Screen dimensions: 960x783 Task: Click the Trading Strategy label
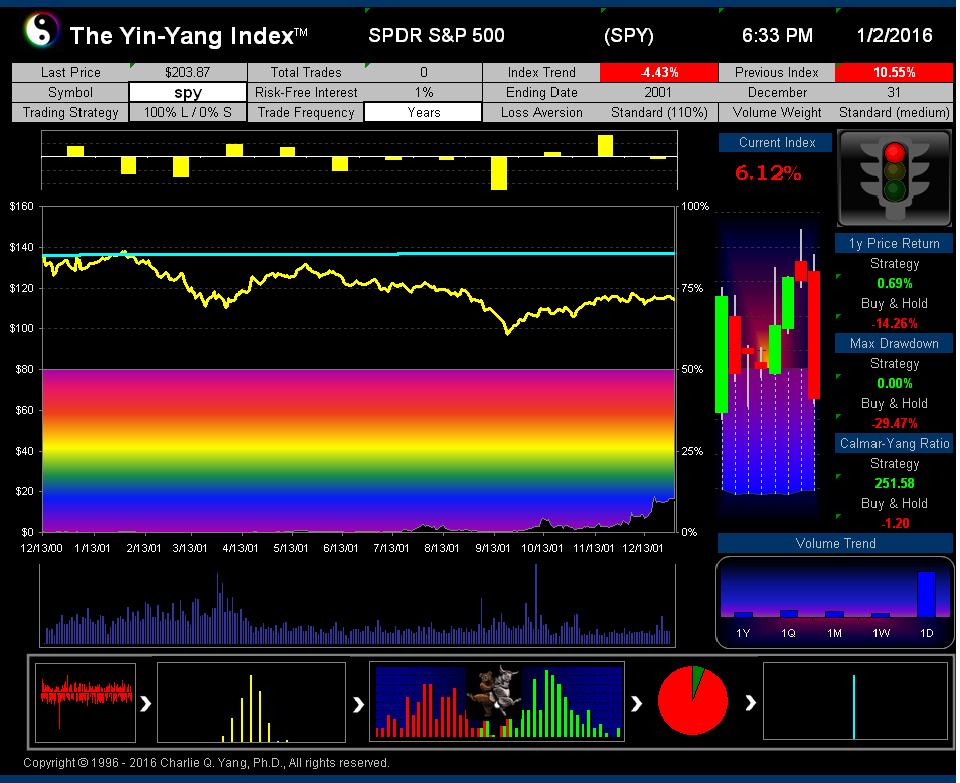click(x=70, y=113)
